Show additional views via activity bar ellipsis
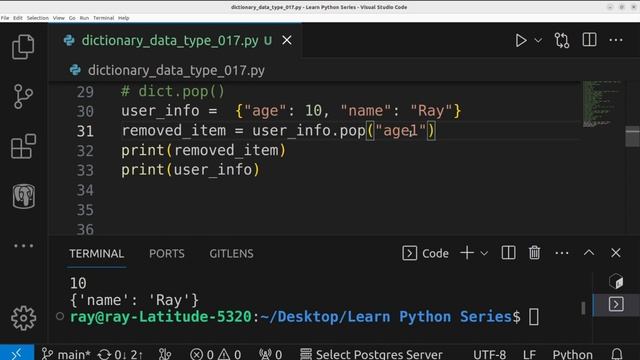The height and width of the screenshot is (360, 640). 23,246
